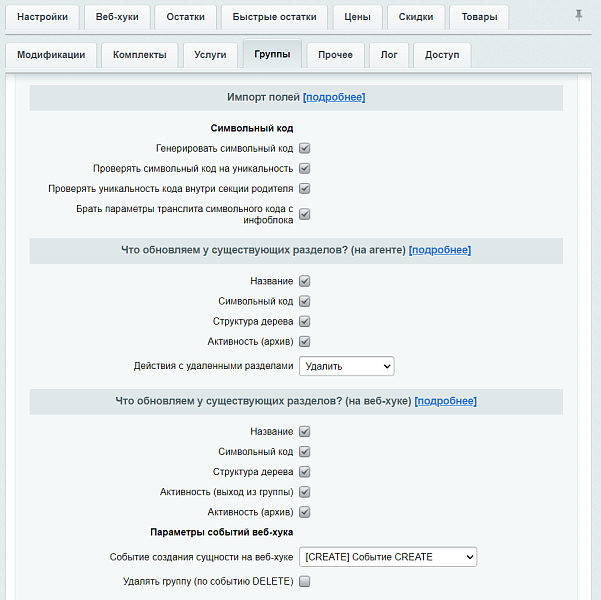
Task: Uncheck Генерировать символьный код checkbox
Action: 305,148
